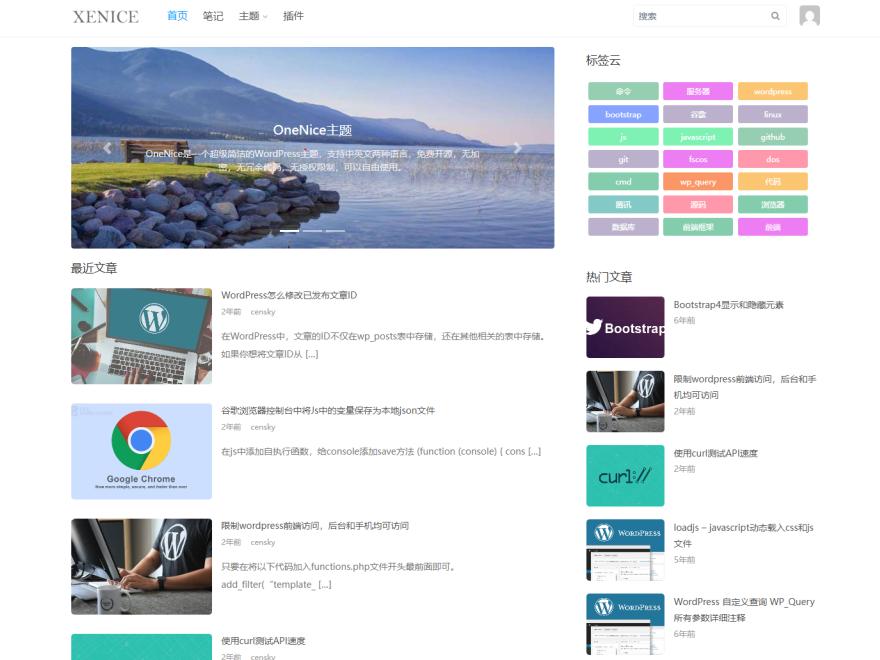Open the 插件 page link
Viewport: 880px width, 660px height.
click(x=295, y=16)
